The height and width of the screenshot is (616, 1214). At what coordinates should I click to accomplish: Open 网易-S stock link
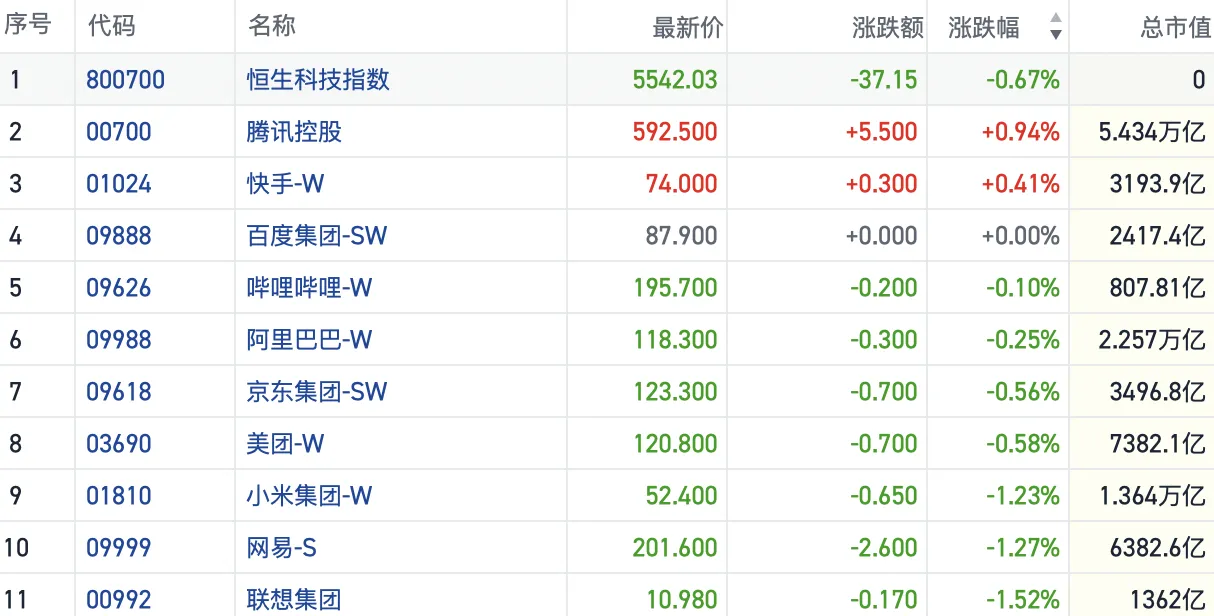tap(282, 548)
